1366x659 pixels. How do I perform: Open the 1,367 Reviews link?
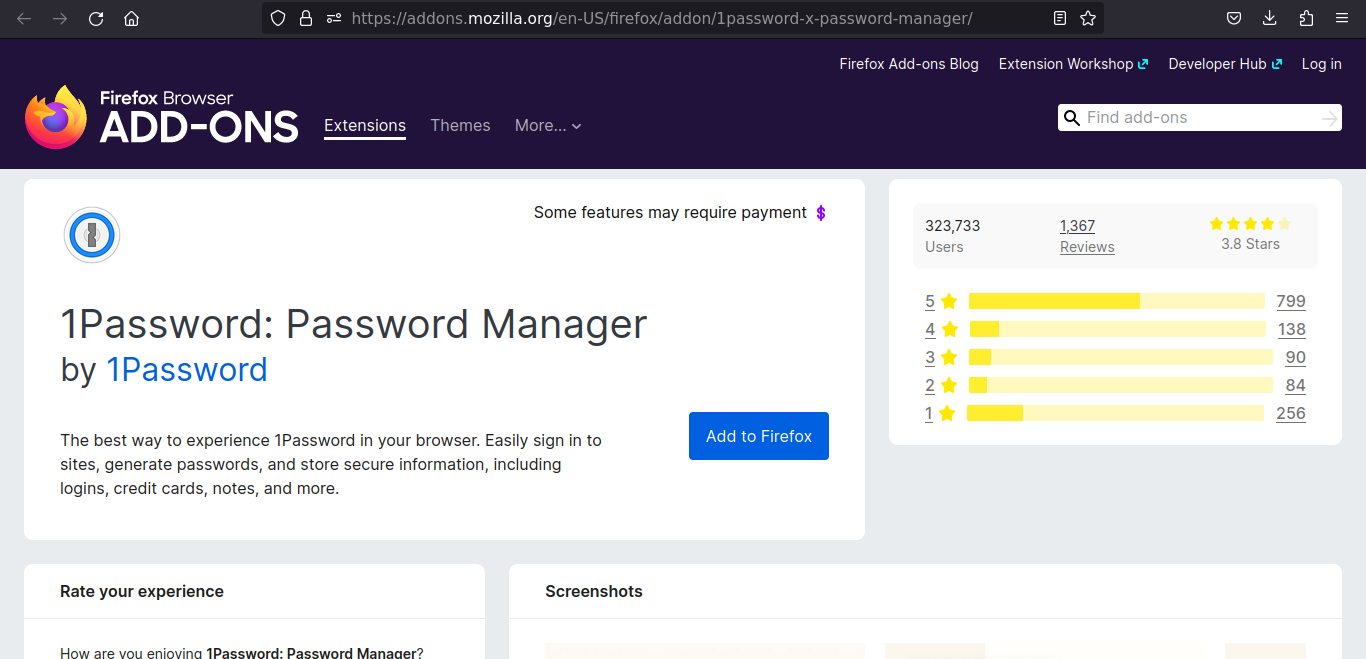tap(1086, 236)
